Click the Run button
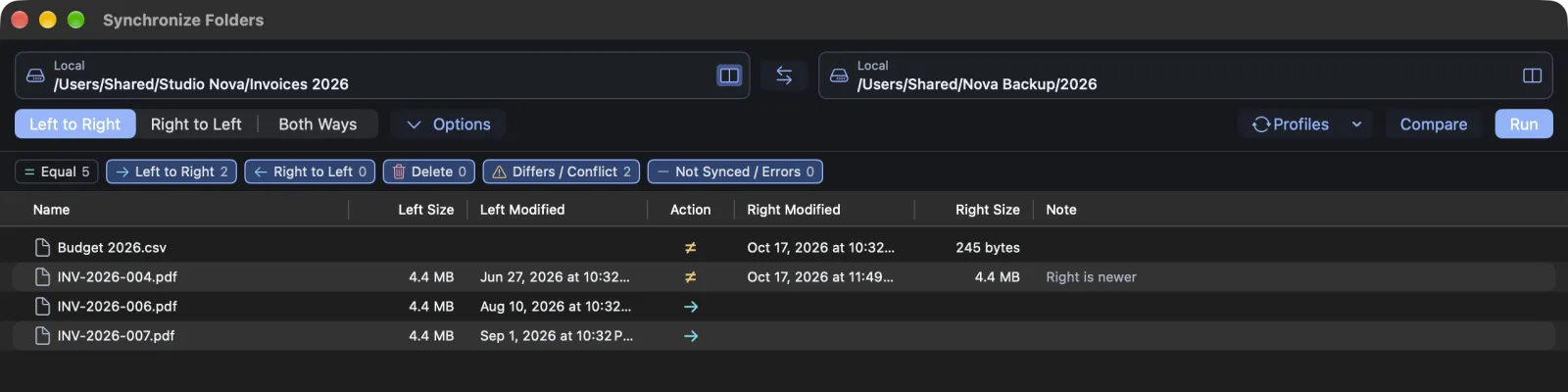Image resolution: width=1568 pixels, height=392 pixels. [x=1524, y=124]
